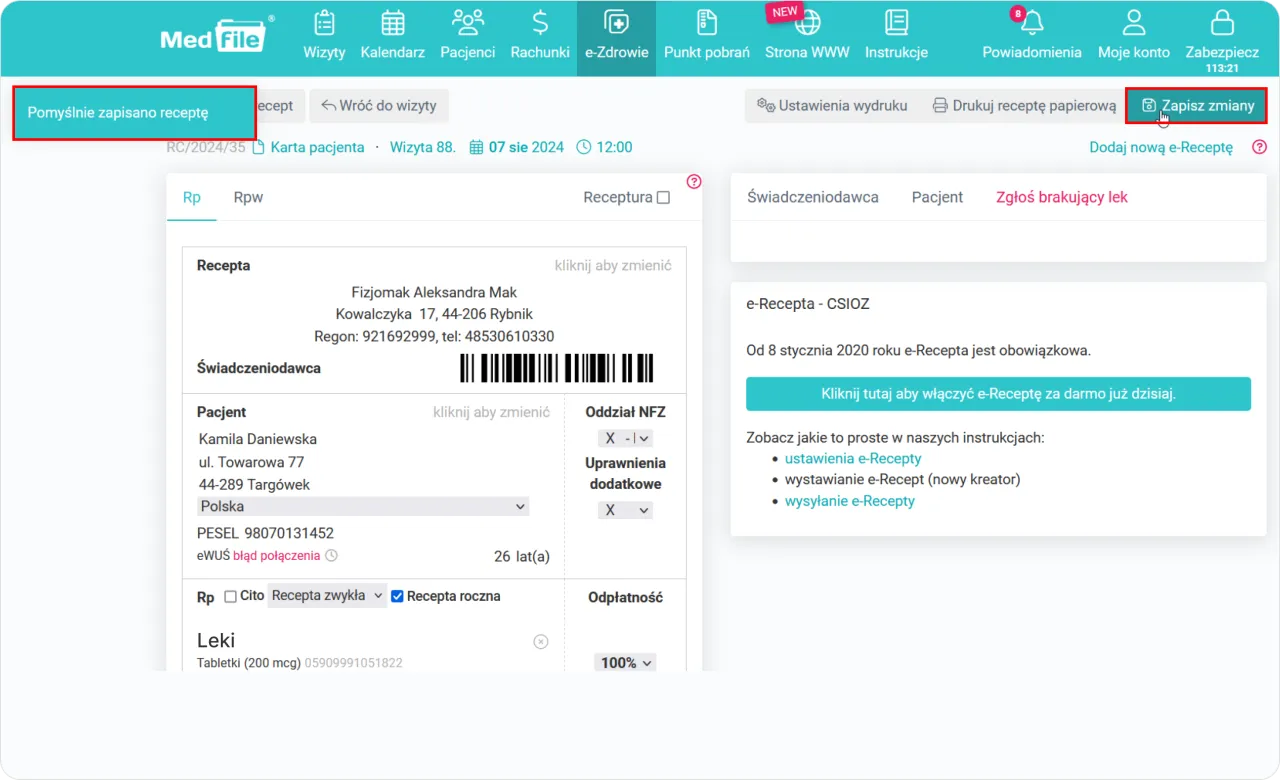Image resolution: width=1280 pixels, height=780 pixels.
Task: Click help icon beside Dodaj nową e-Receptę
Action: [x=1259, y=147]
